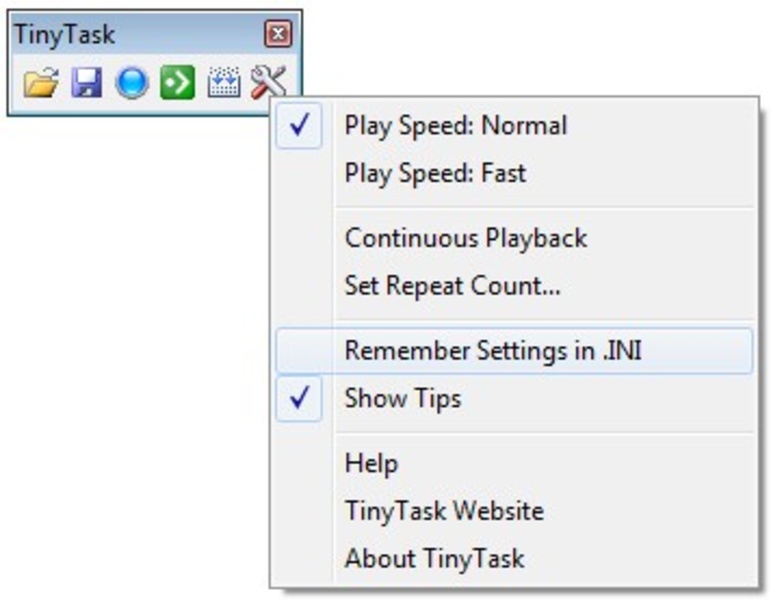771x600 pixels.
Task: Disable the Show Tips option
Action: pyautogui.click(x=402, y=398)
